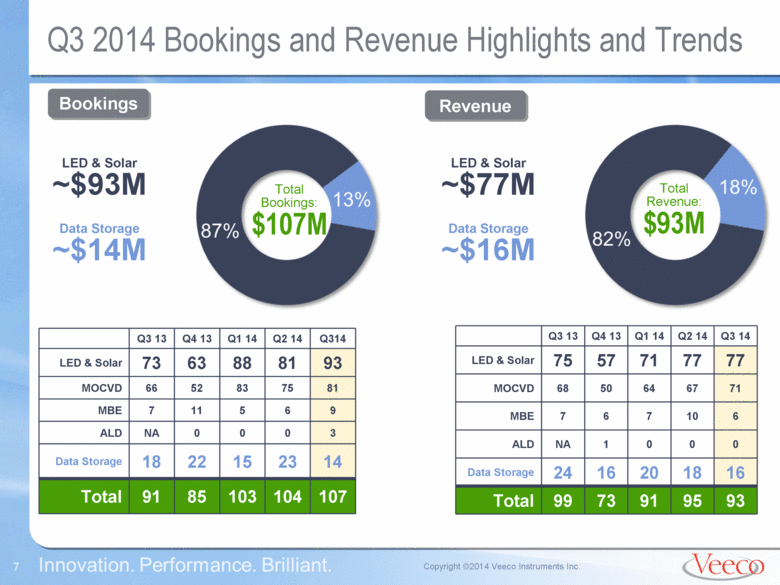Click the ~$16M Data Storage revenue figure

pyautogui.click(x=488, y=250)
